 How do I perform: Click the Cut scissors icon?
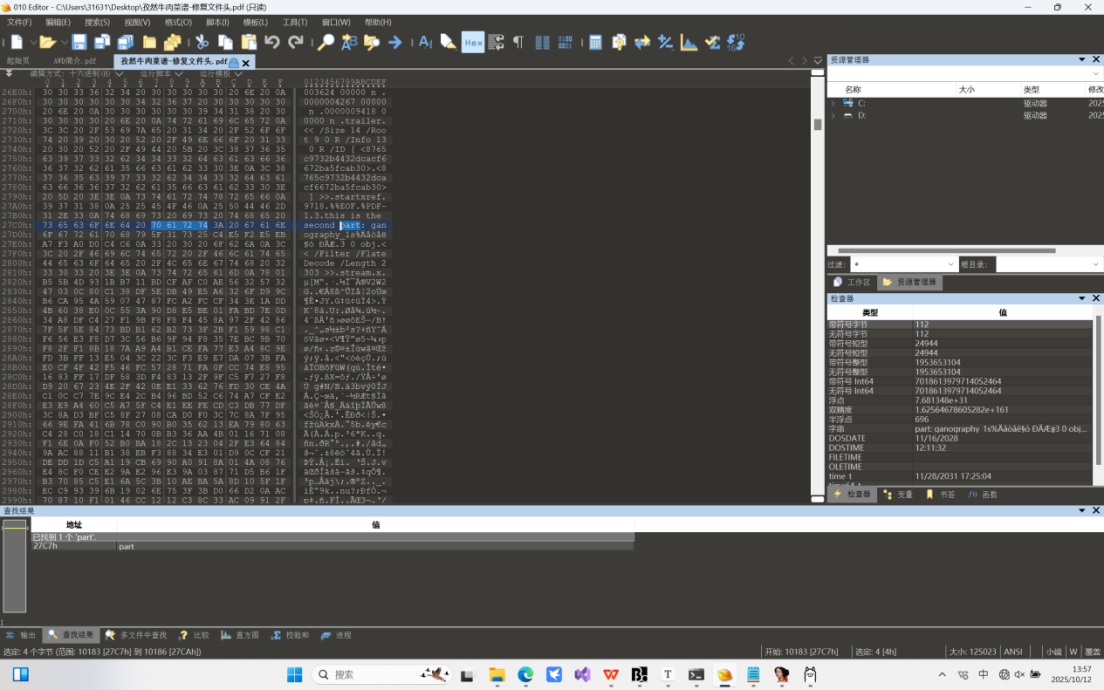coord(201,42)
